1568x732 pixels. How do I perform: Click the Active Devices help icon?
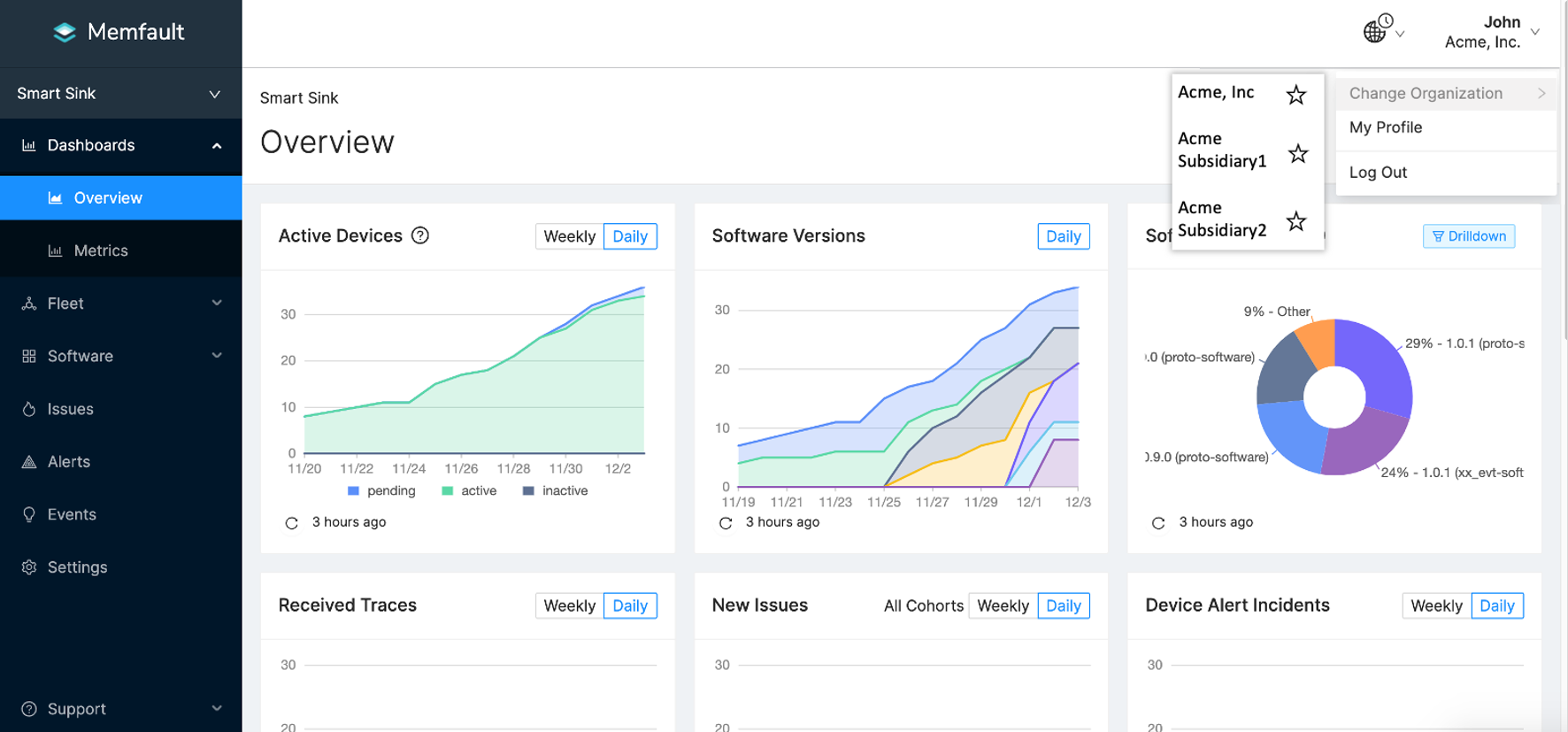(420, 235)
